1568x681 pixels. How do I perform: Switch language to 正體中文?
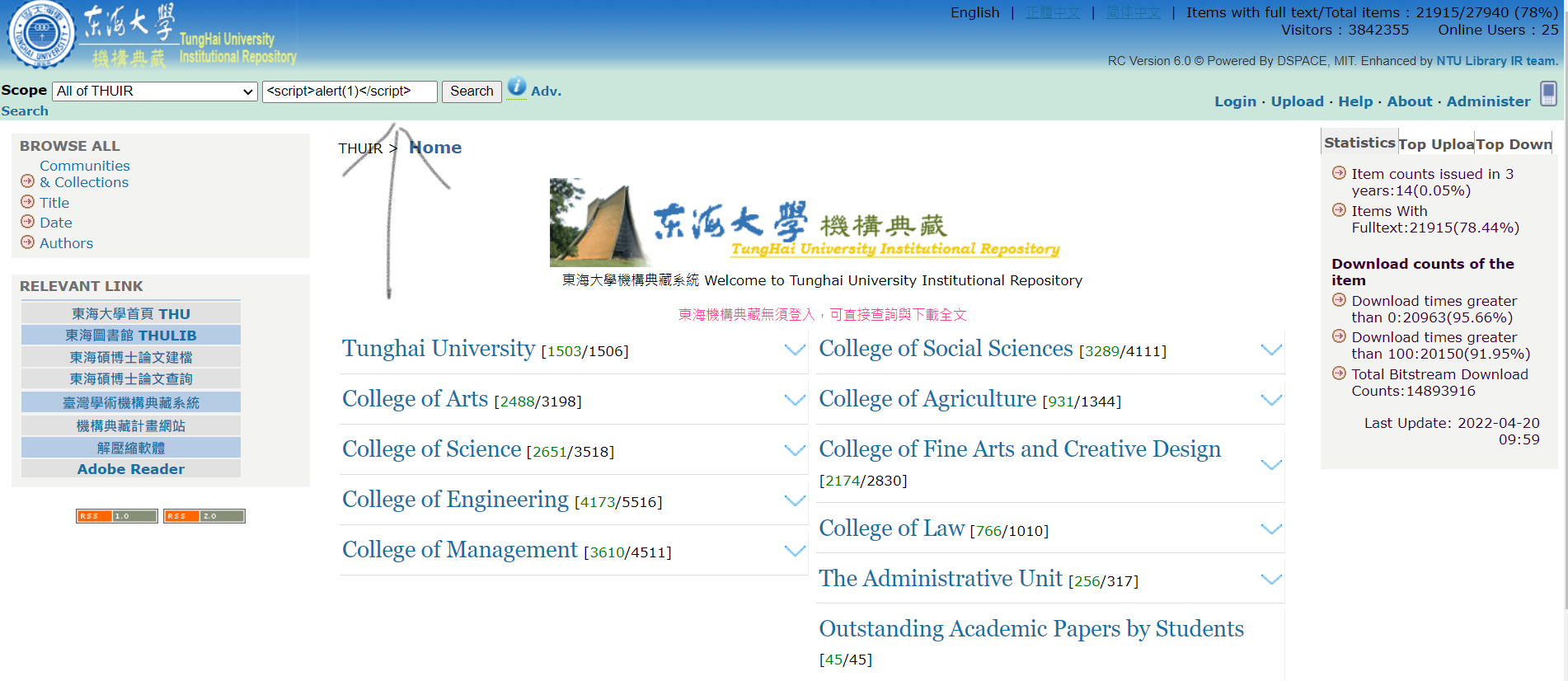pyautogui.click(x=1053, y=12)
